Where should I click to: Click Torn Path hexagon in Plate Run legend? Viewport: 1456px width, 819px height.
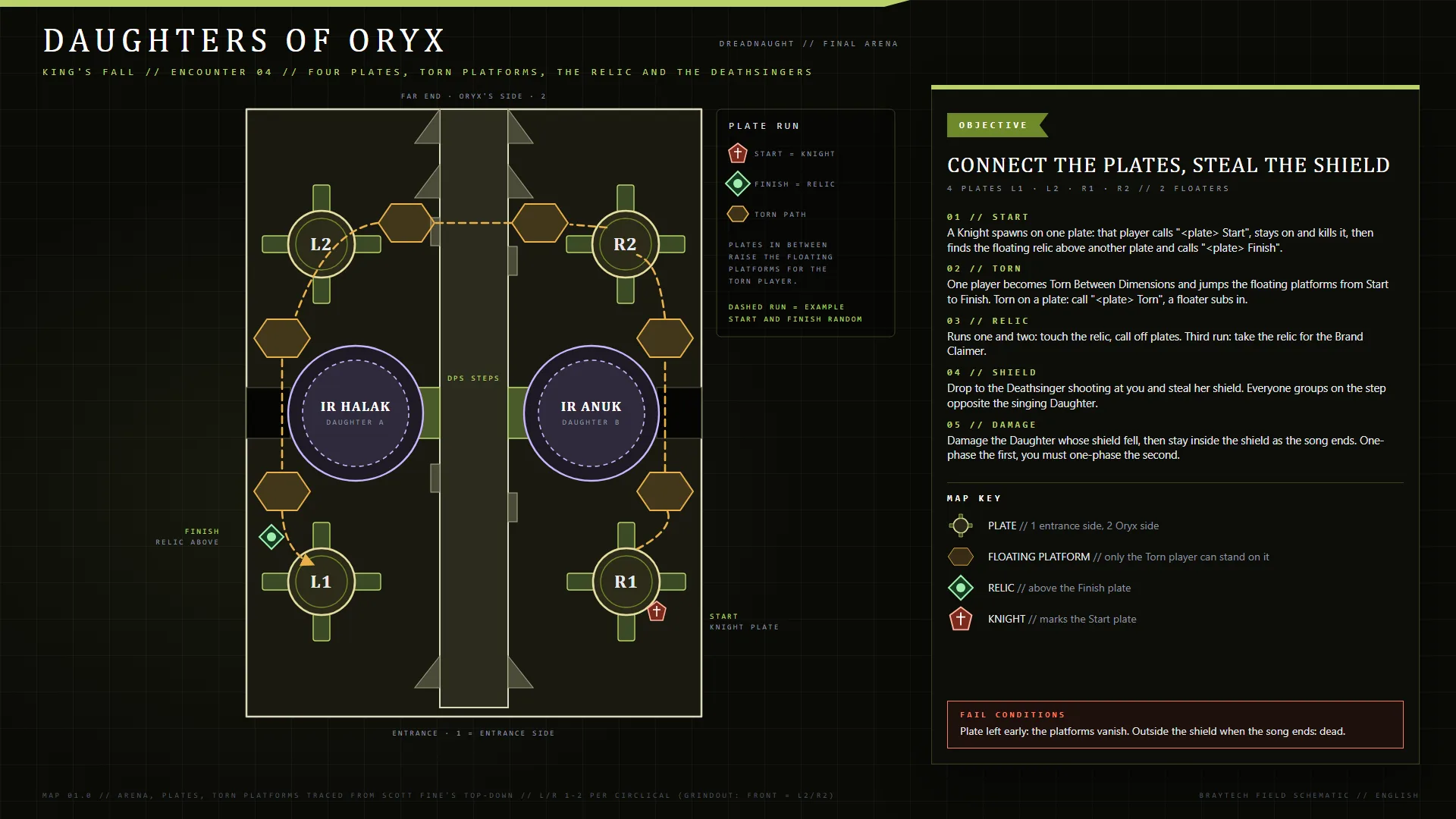point(738,214)
